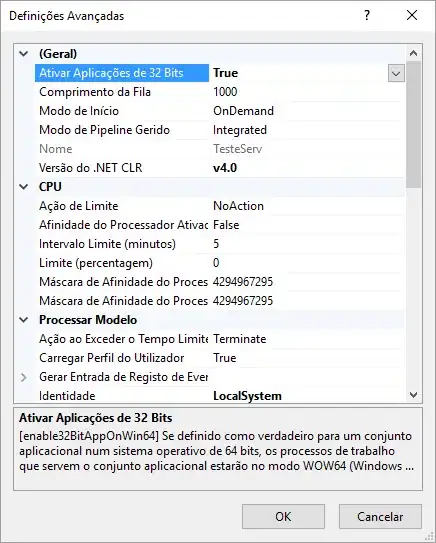
Task: Click the LocalSystem identity value
Action: coord(247,396)
